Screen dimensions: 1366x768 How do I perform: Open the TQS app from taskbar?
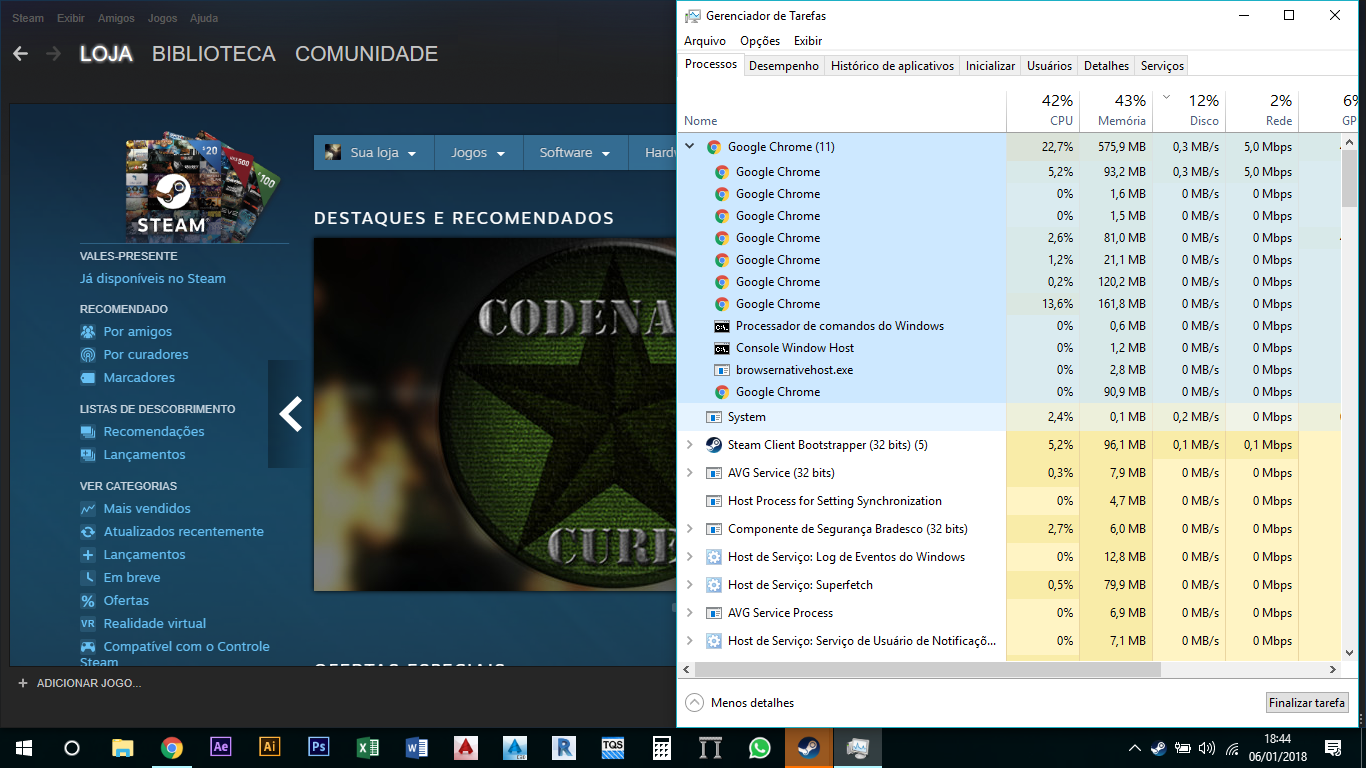point(613,747)
